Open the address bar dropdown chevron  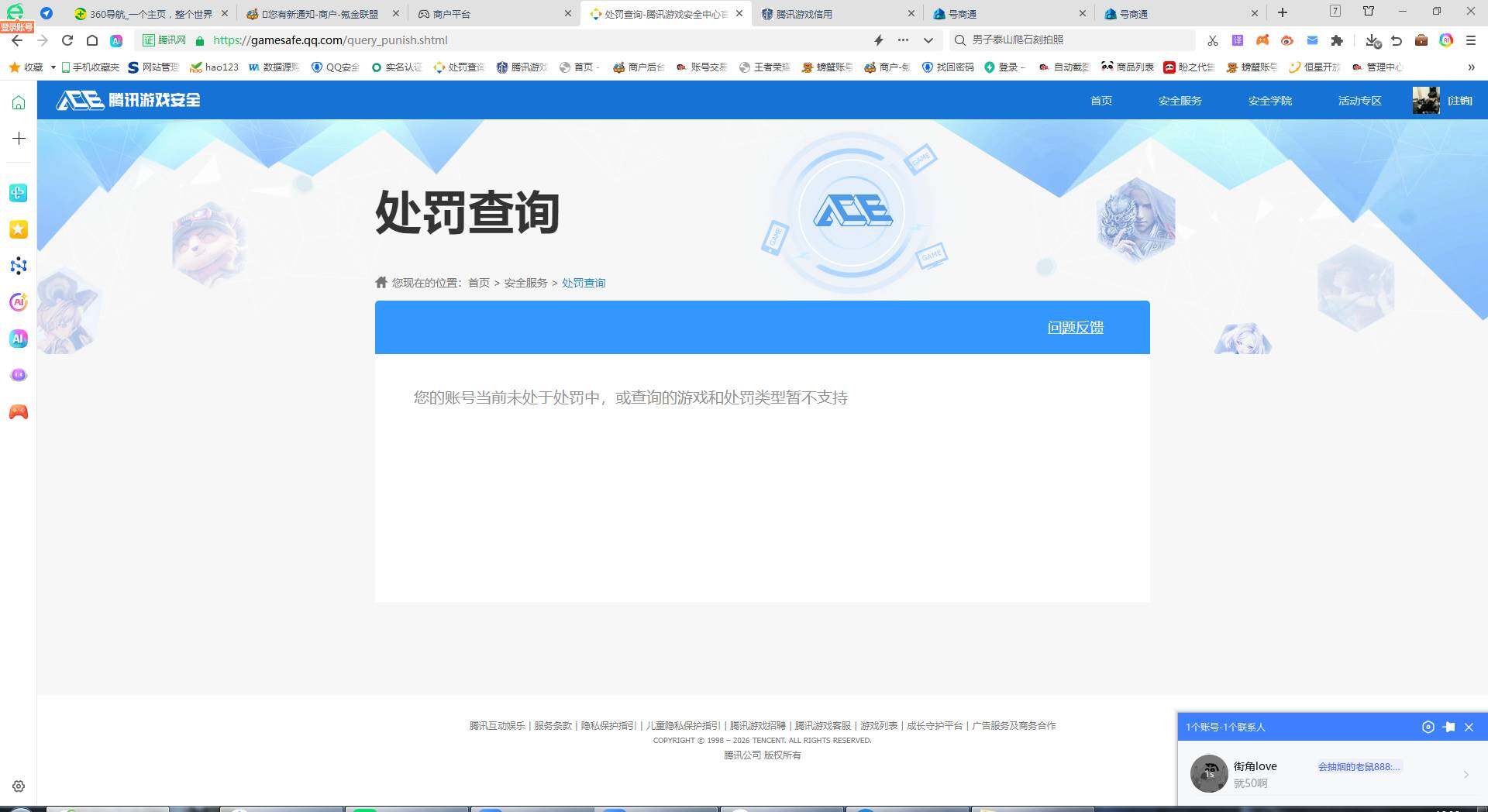tap(928, 40)
